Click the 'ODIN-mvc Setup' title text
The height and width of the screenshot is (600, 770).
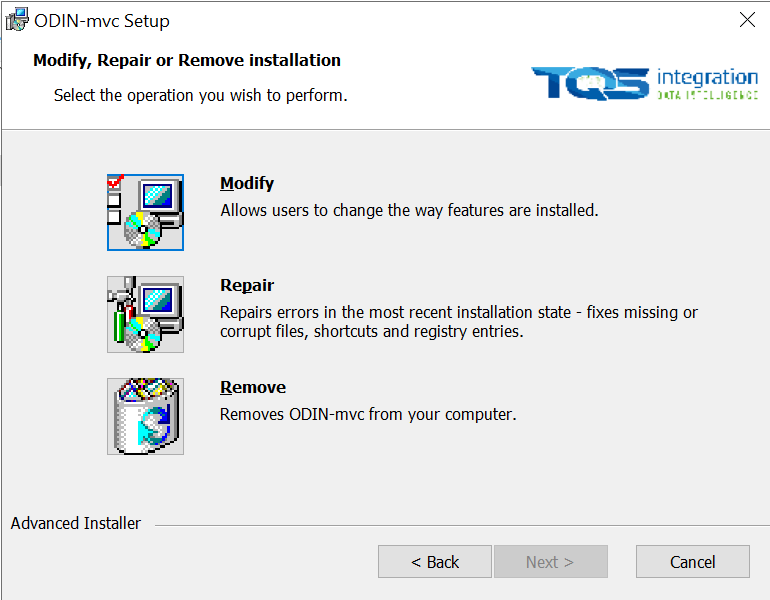102,21
